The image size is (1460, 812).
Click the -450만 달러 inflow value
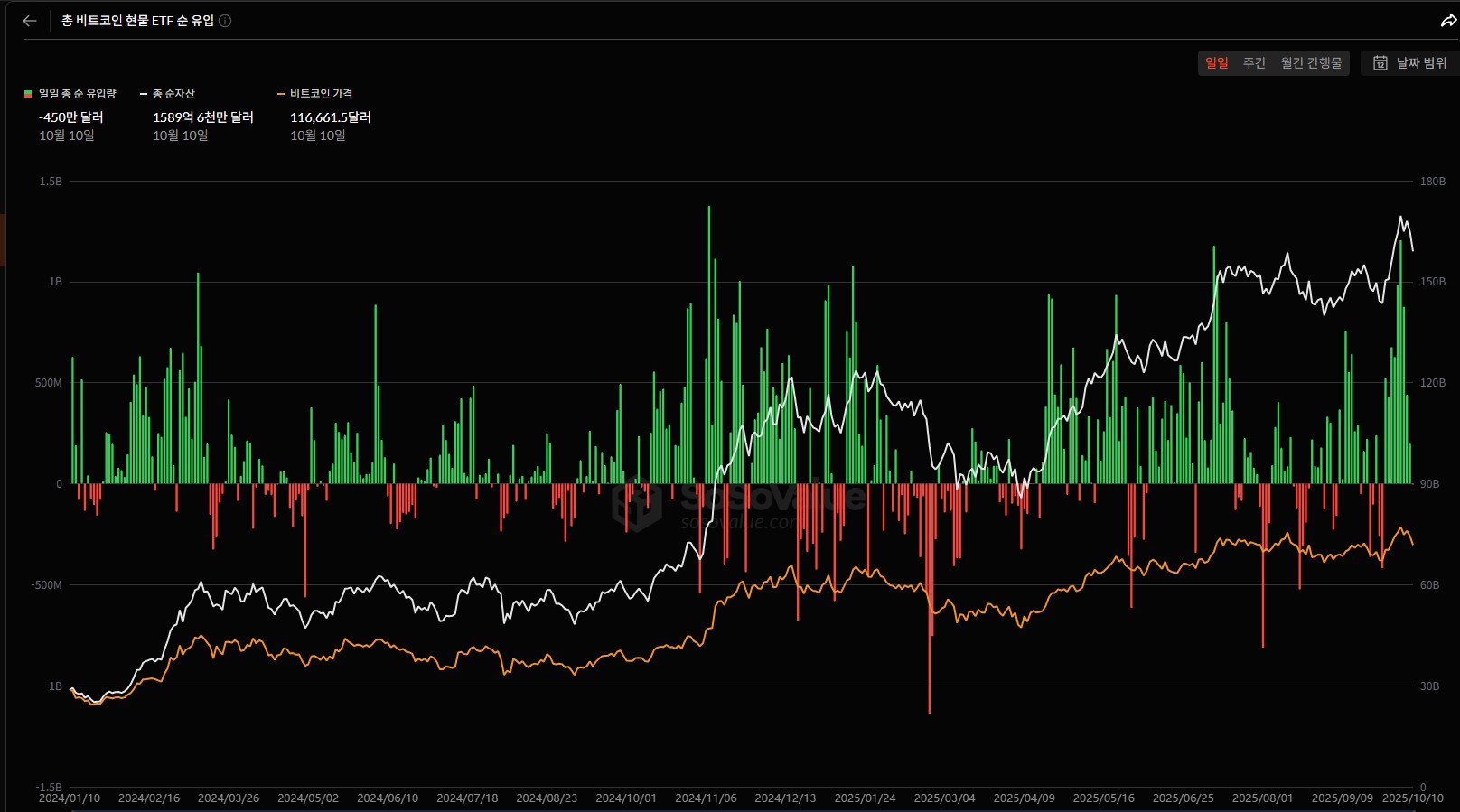71,117
